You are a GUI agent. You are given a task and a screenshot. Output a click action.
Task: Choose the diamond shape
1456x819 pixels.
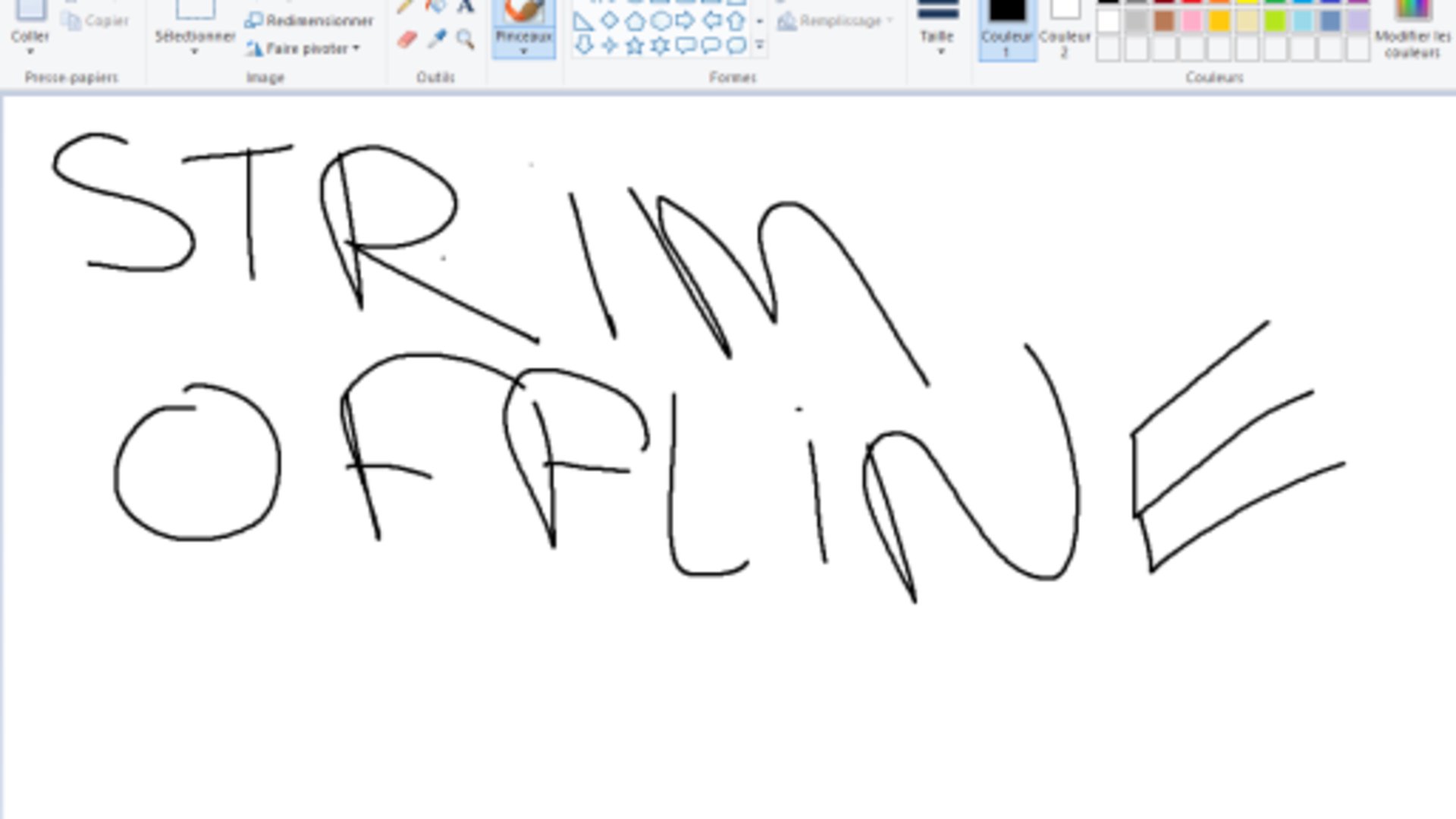click(609, 21)
